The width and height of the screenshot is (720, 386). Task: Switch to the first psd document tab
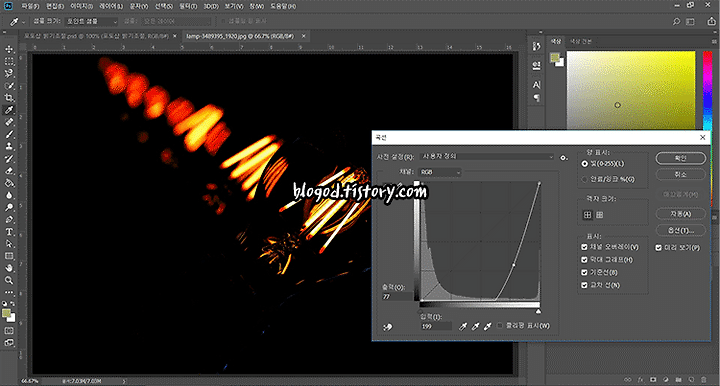(x=96, y=36)
